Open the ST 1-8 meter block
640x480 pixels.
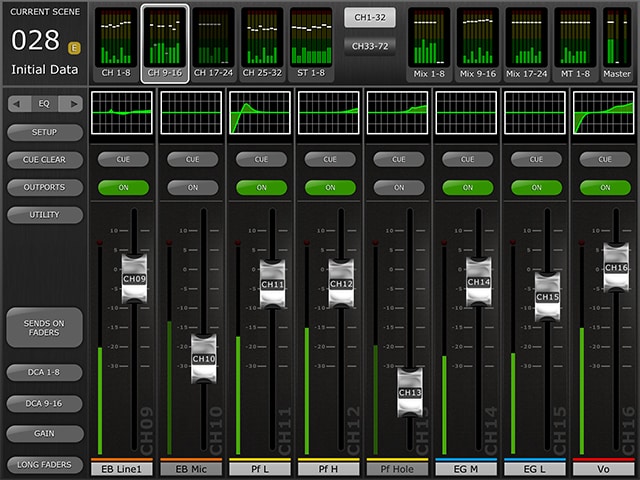(311, 42)
